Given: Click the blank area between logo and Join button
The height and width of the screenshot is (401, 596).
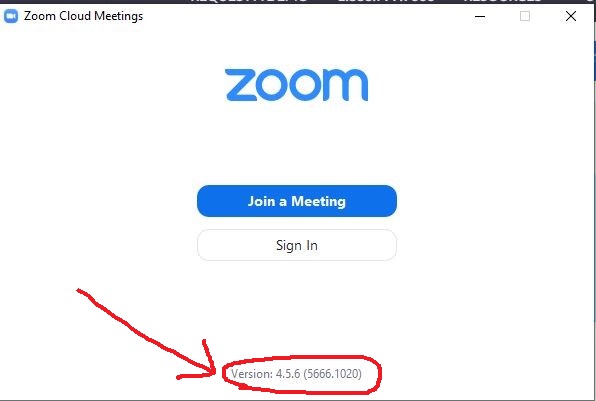Looking at the screenshot, I should click(296, 143).
